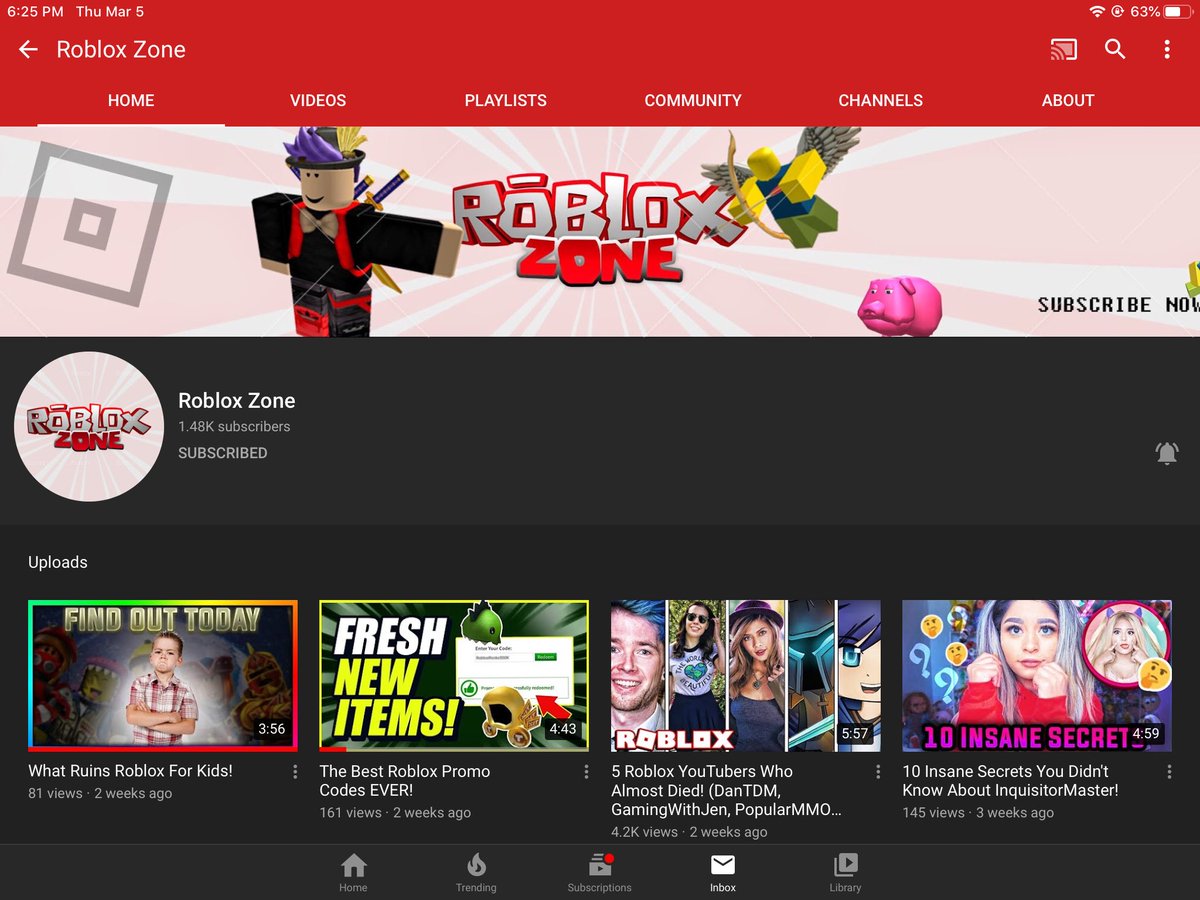Tap the 1.48K subscribers text
The width and height of the screenshot is (1200, 900).
point(234,426)
